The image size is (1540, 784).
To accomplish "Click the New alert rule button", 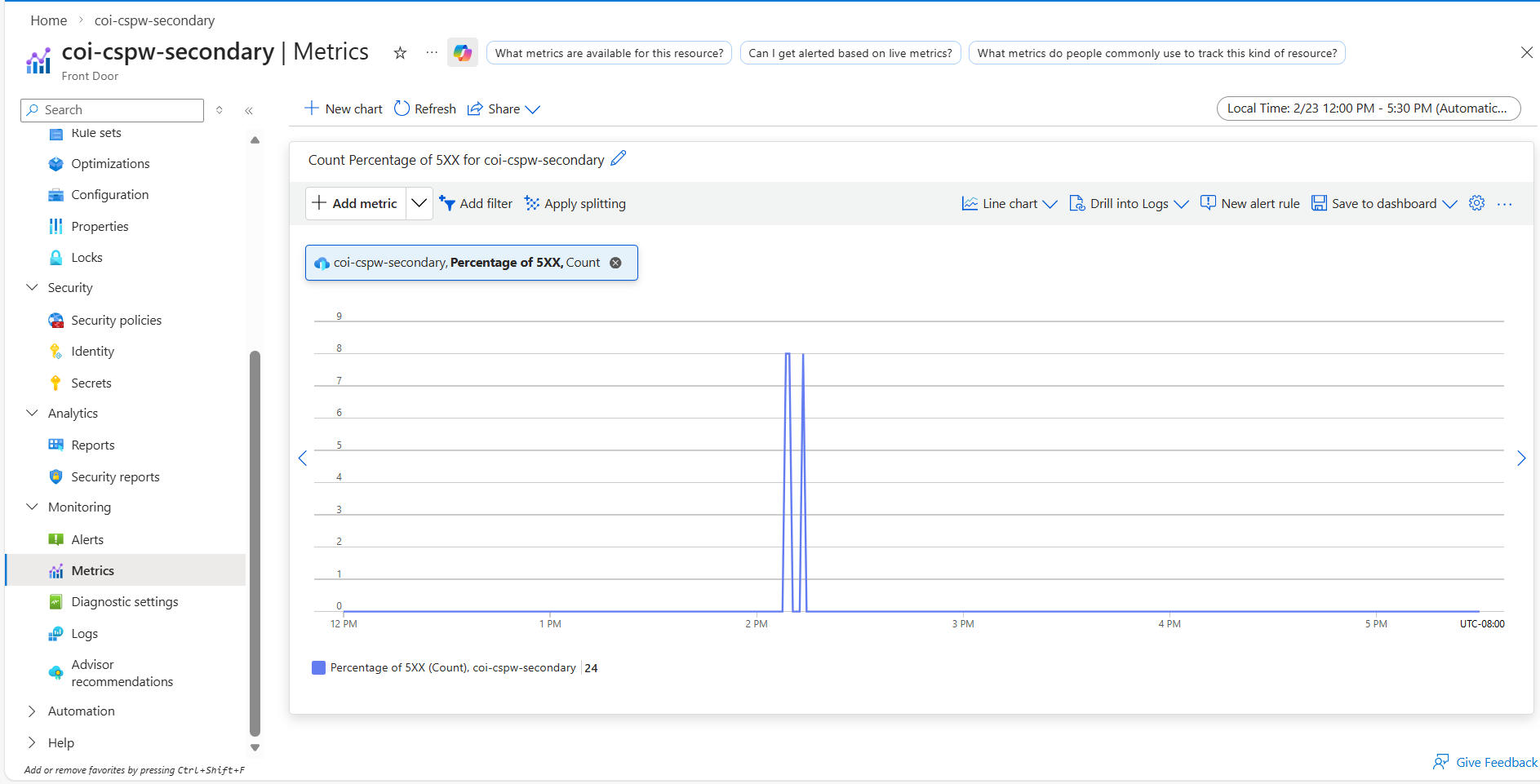I will [1250, 203].
